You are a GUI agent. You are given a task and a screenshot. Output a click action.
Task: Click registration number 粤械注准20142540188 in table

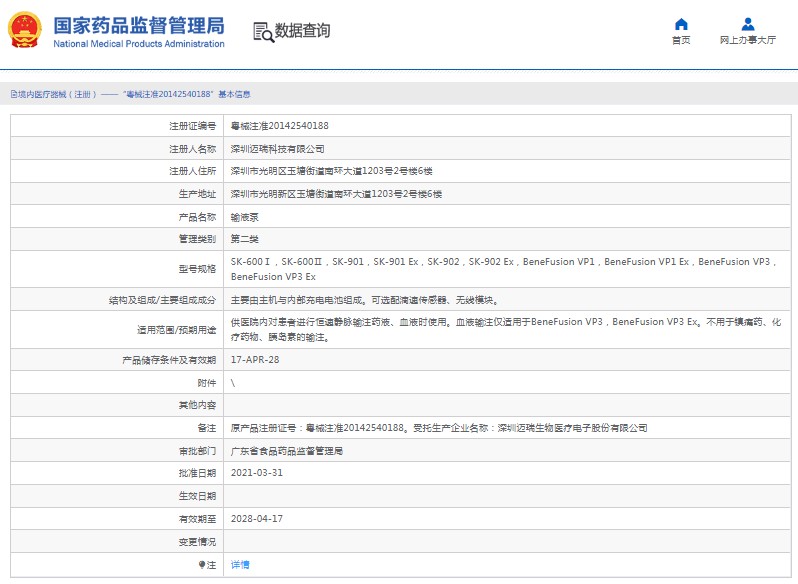(x=279, y=126)
